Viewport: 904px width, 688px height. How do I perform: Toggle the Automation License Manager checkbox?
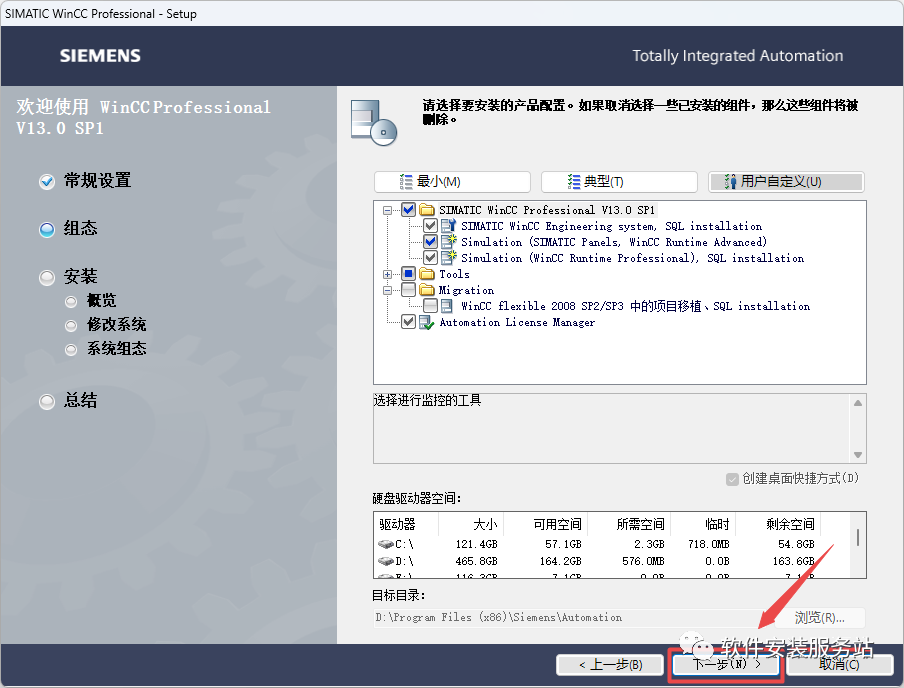click(408, 322)
